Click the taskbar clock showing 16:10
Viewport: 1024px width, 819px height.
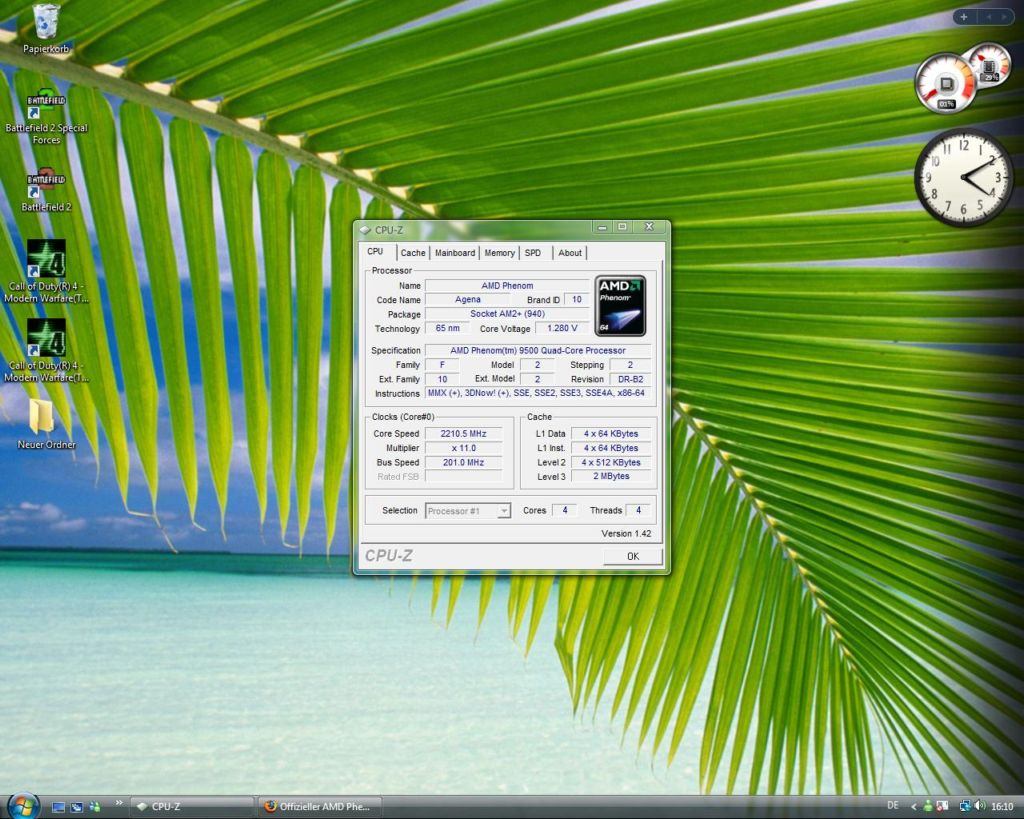point(1002,807)
